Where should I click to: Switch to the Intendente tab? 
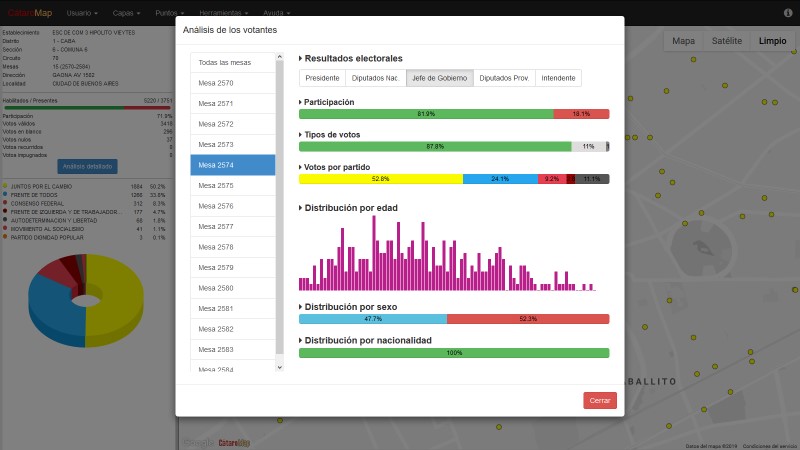pos(558,78)
